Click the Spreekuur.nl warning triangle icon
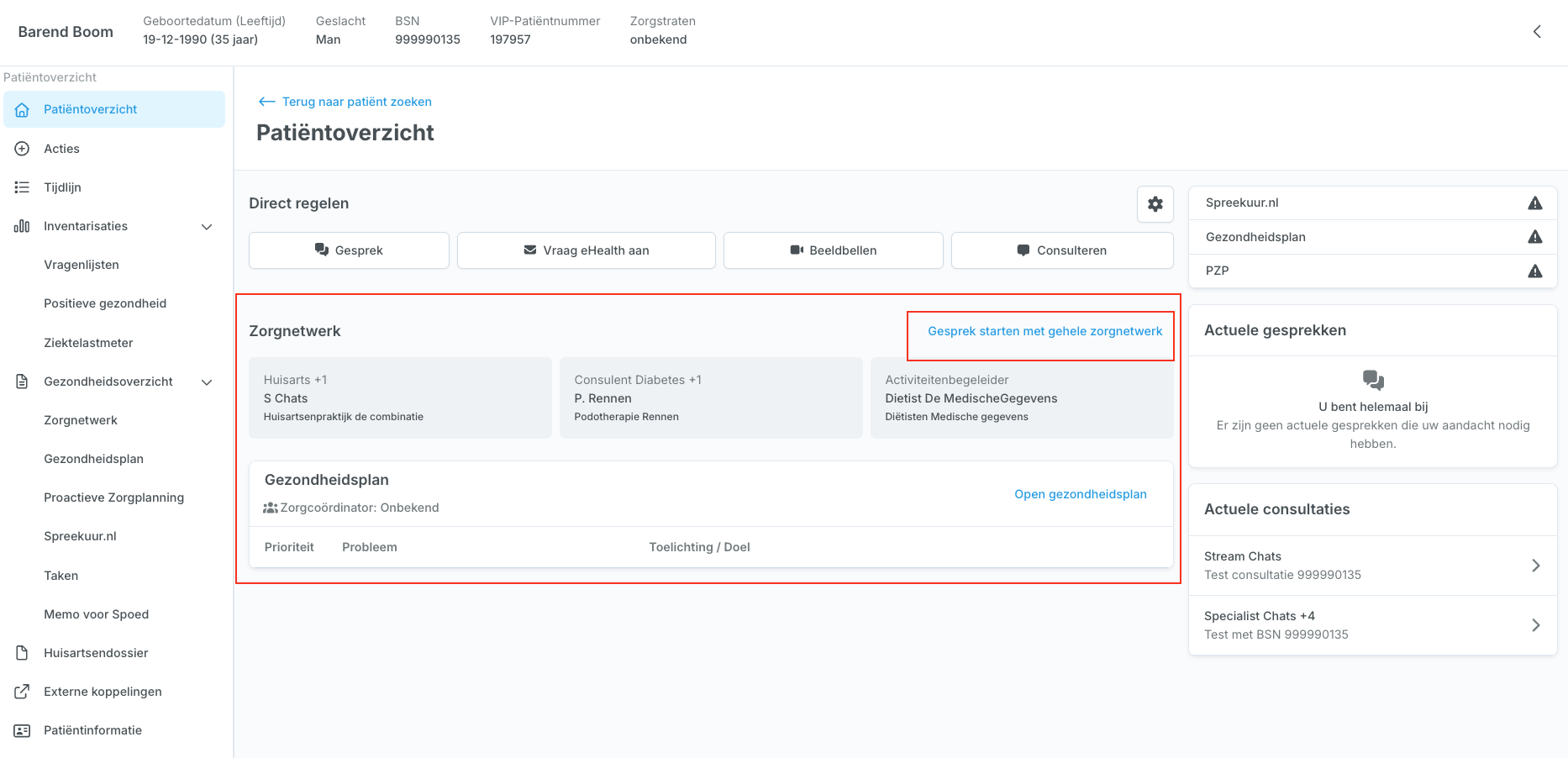This screenshot has height=758, width=1568. (x=1534, y=203)
